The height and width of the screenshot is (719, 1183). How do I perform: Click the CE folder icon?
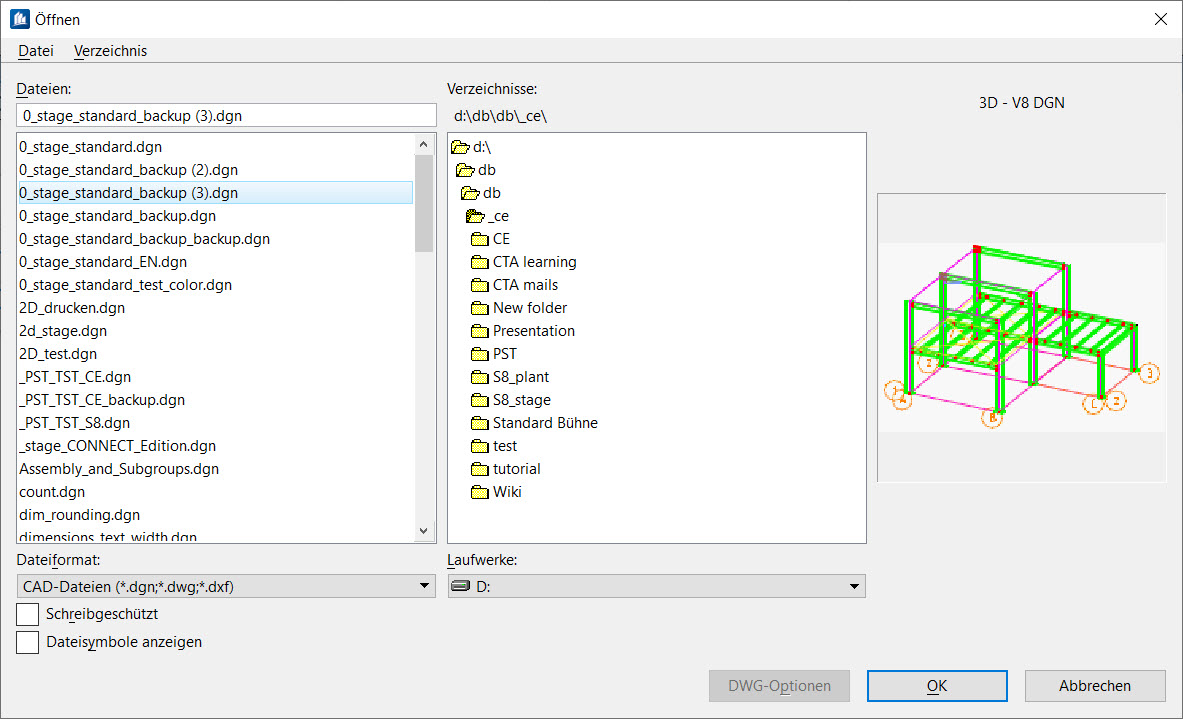[480, 239]
